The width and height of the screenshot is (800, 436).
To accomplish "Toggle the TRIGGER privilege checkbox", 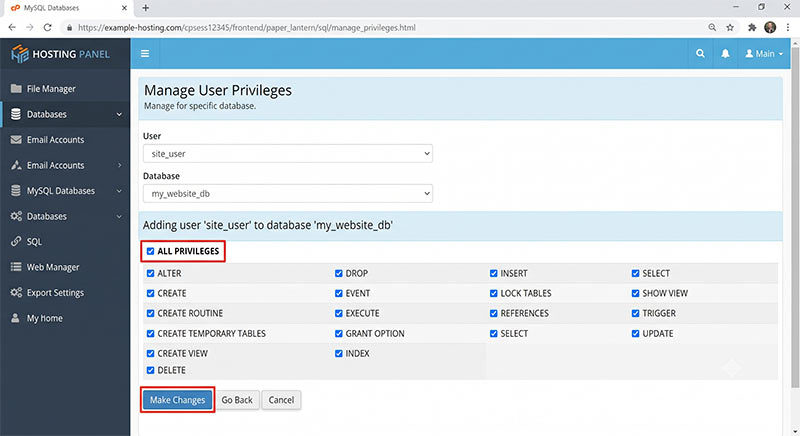I will tap(635, 313).
